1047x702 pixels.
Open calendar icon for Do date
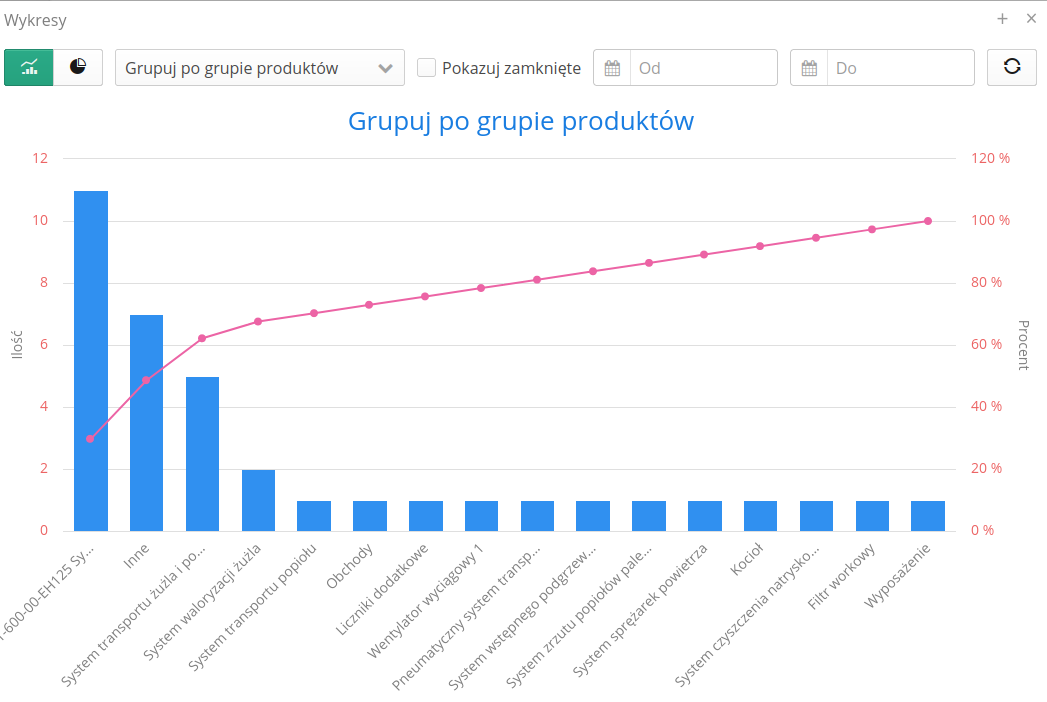click(x=809, y=68)
